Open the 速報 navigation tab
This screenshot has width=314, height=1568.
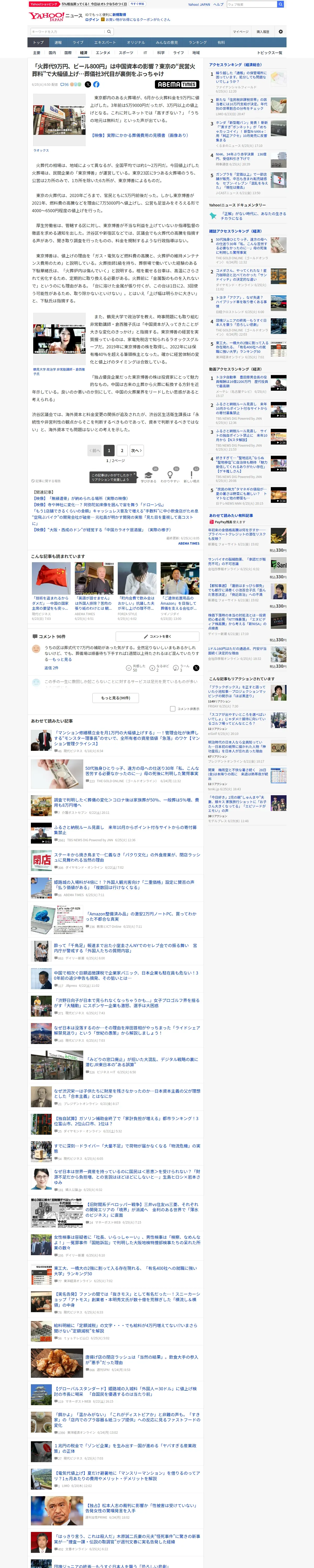pyautogui.click(x=58, y=43)
